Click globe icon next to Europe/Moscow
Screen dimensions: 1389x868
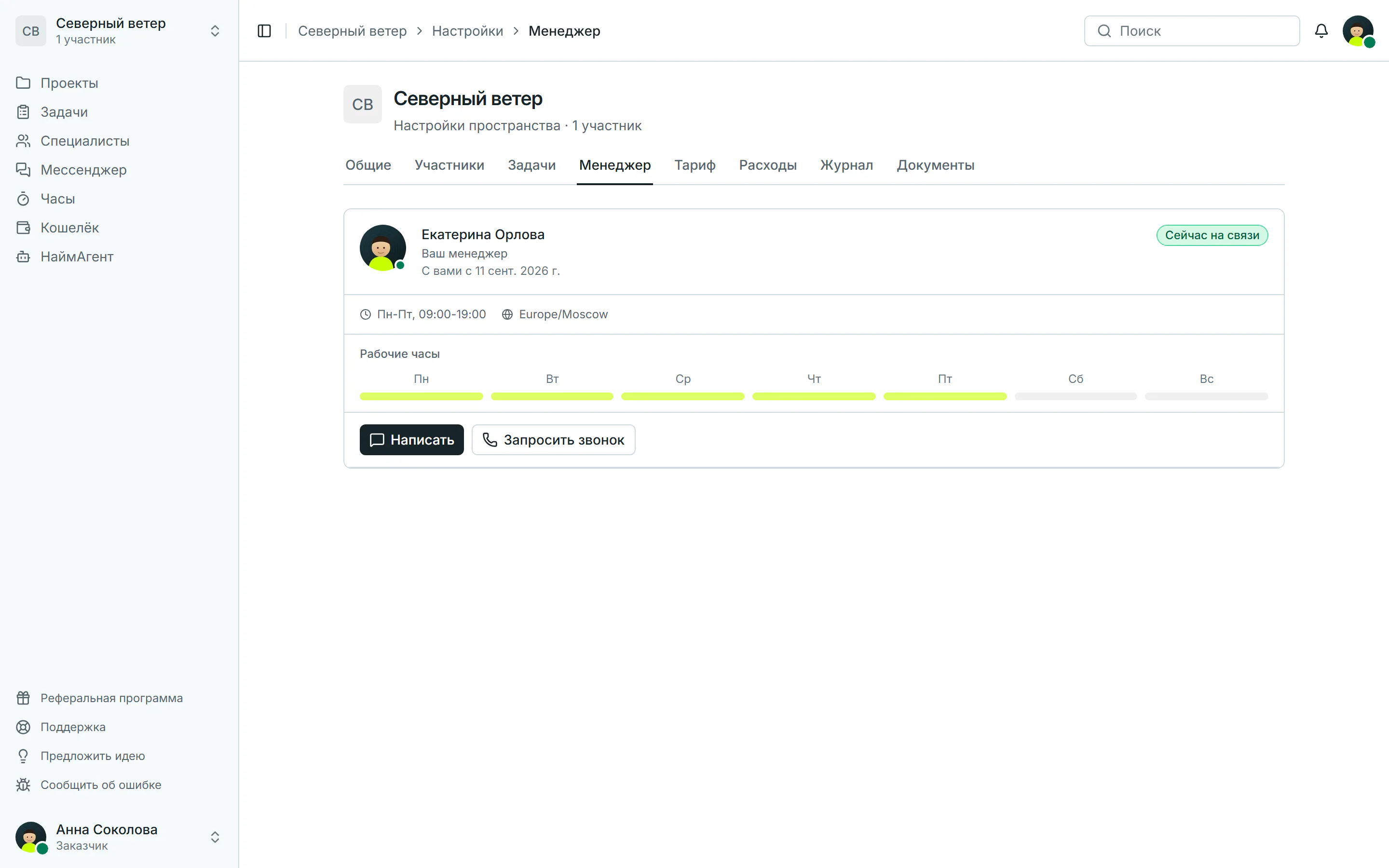click(x=507, y=314)
